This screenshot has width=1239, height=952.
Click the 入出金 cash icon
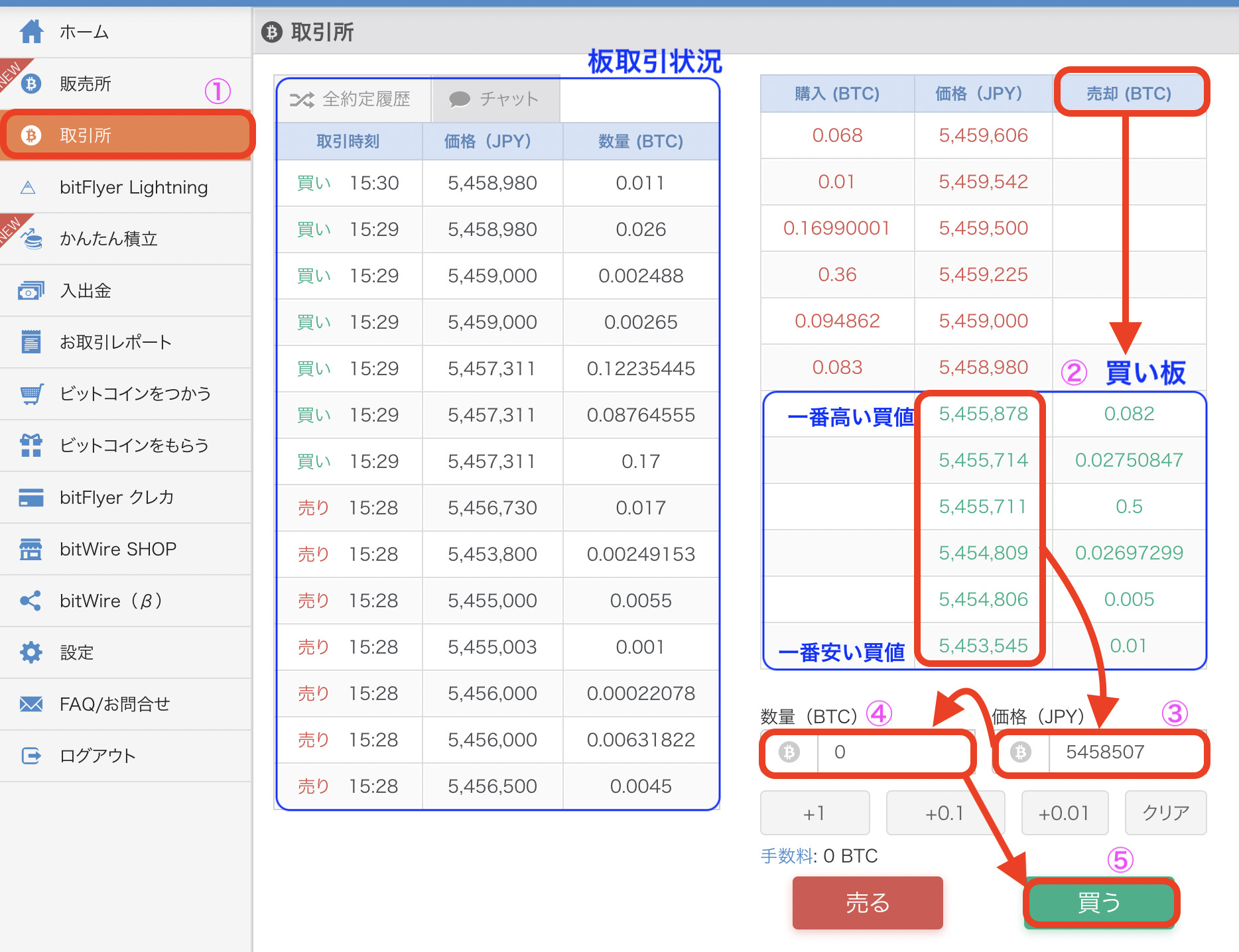click(31, 290)
